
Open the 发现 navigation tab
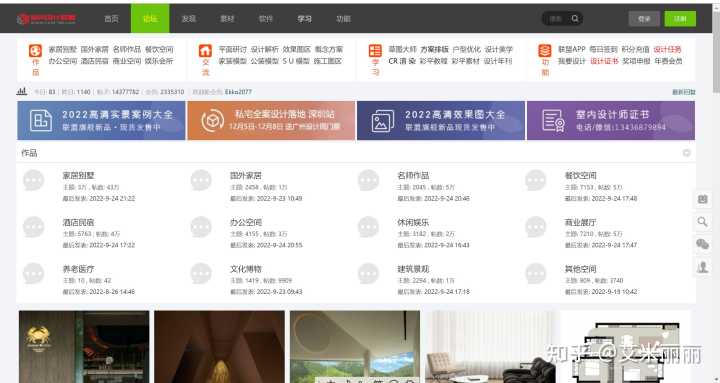coord(189,19)
